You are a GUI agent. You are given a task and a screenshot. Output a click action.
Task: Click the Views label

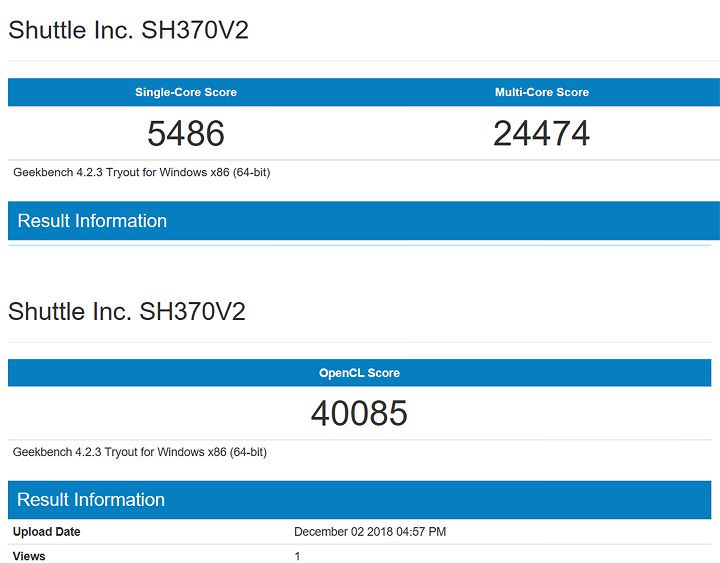coord(29,556)
